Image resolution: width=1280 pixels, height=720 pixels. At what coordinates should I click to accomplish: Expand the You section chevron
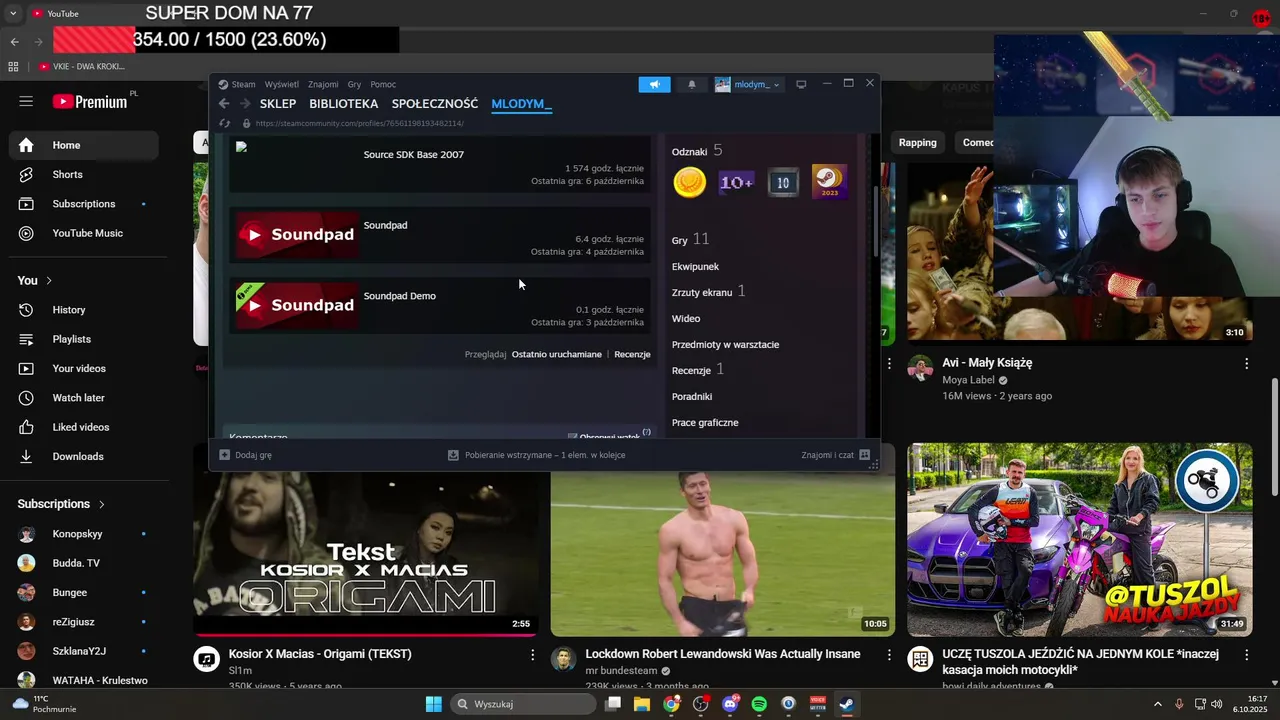pyautogui.click(x=48, y=281)
